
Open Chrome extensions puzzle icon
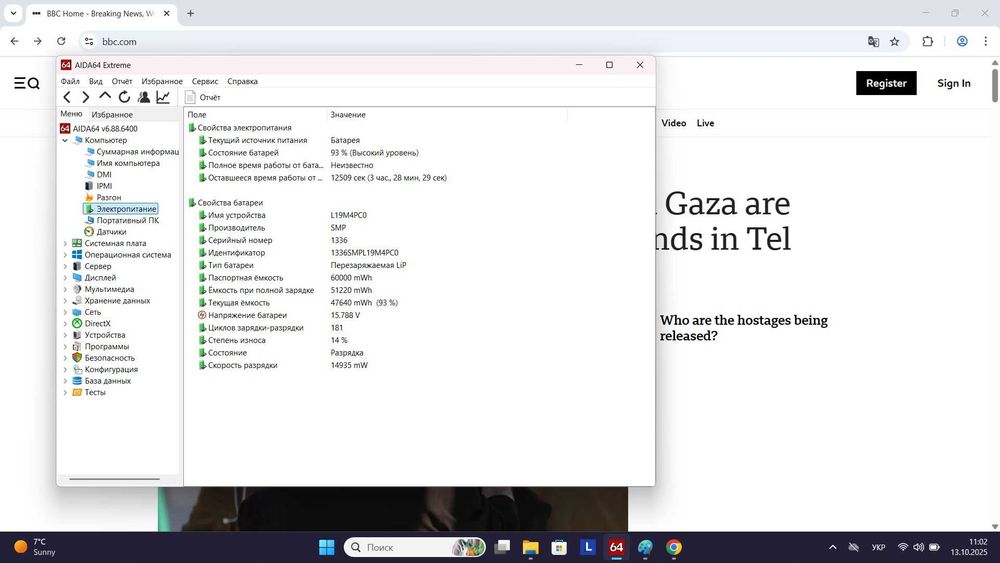[x=927, y=41]
